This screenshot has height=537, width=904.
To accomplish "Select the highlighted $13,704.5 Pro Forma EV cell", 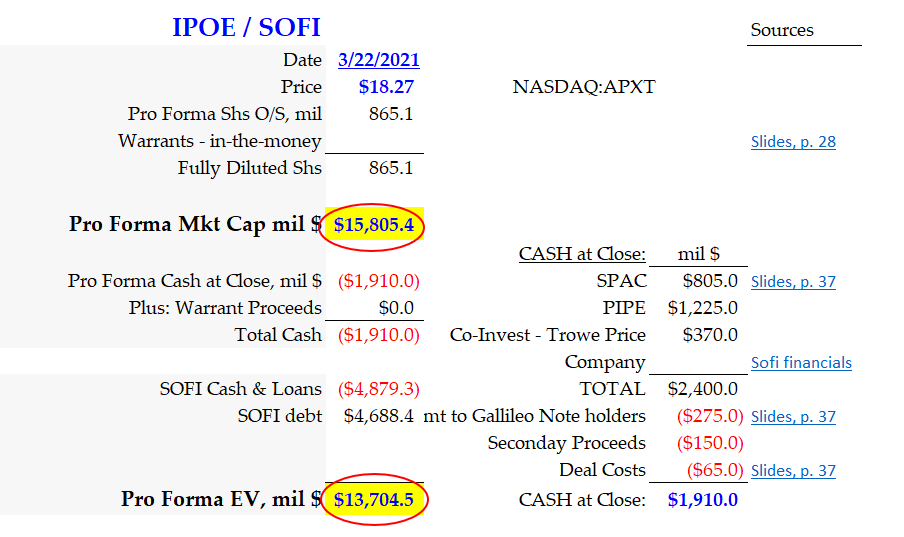I will click(374, 499).
